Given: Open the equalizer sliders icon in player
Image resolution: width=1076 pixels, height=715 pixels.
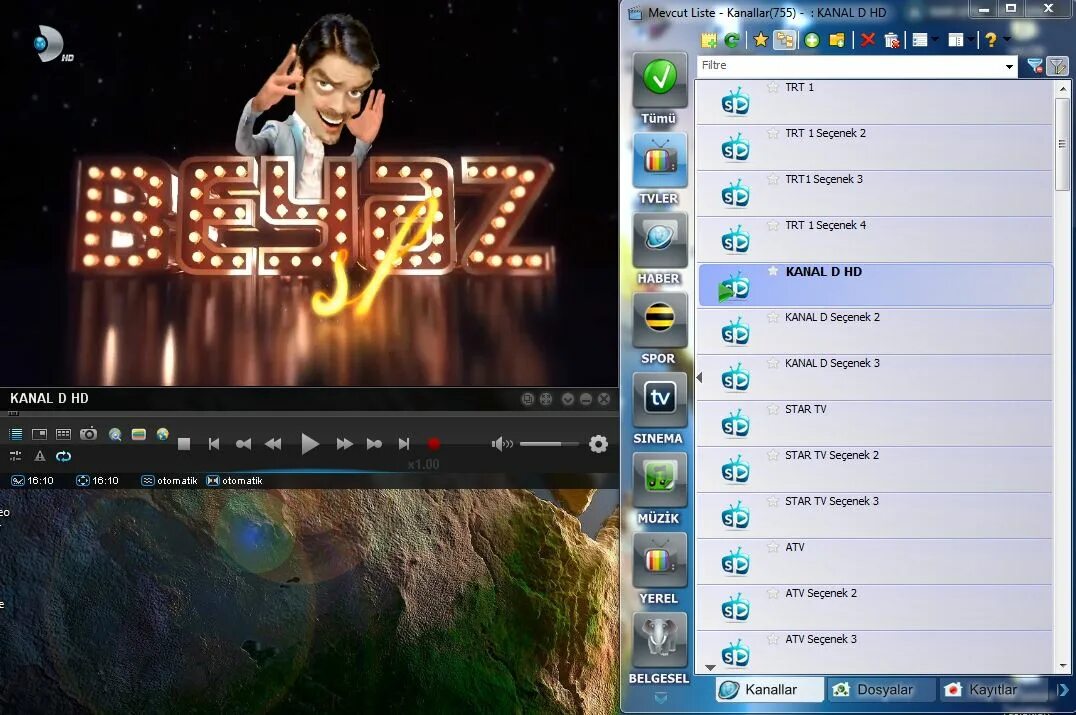Looking at the screenshot, I should pos(15,456).
